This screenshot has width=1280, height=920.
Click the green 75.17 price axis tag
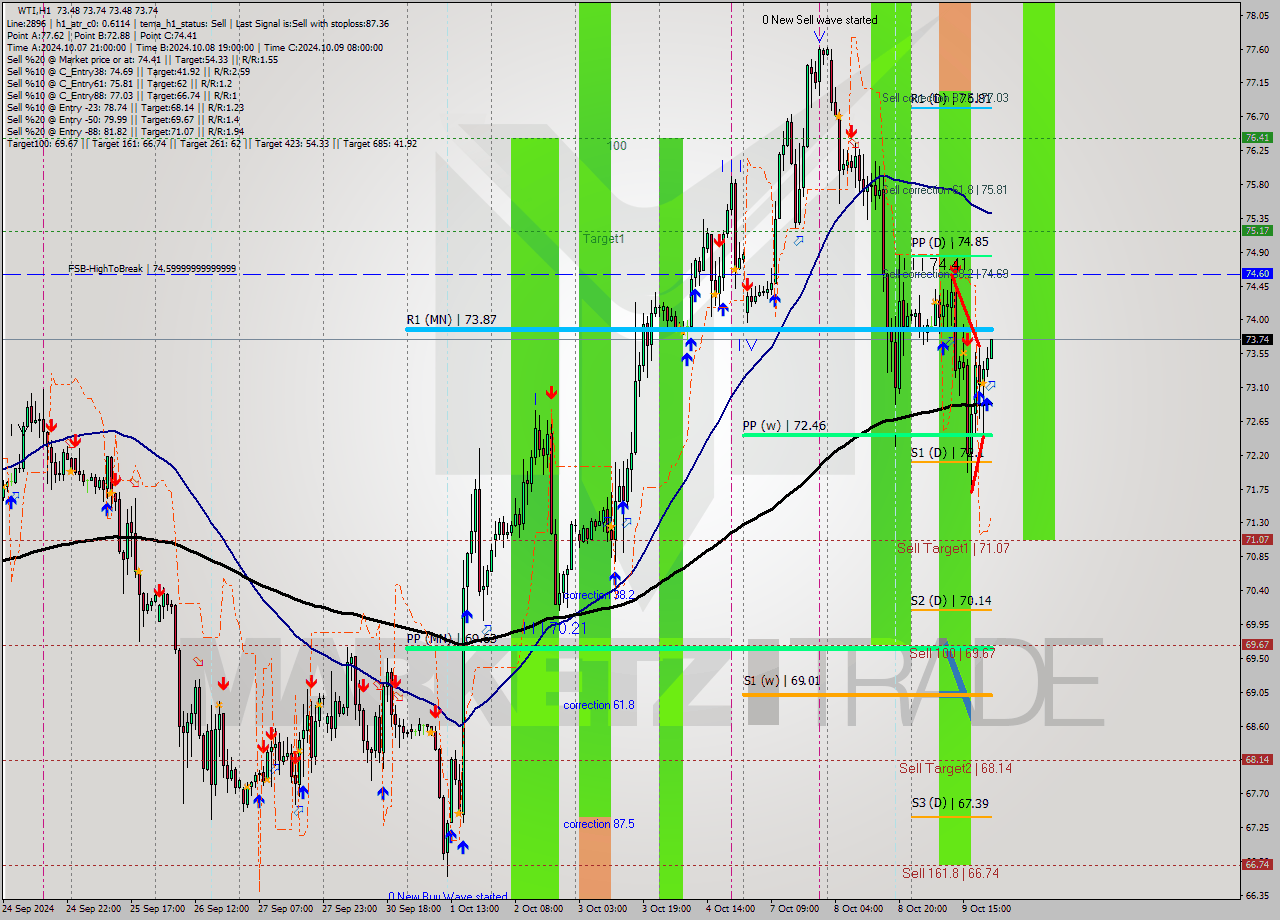1256,231
